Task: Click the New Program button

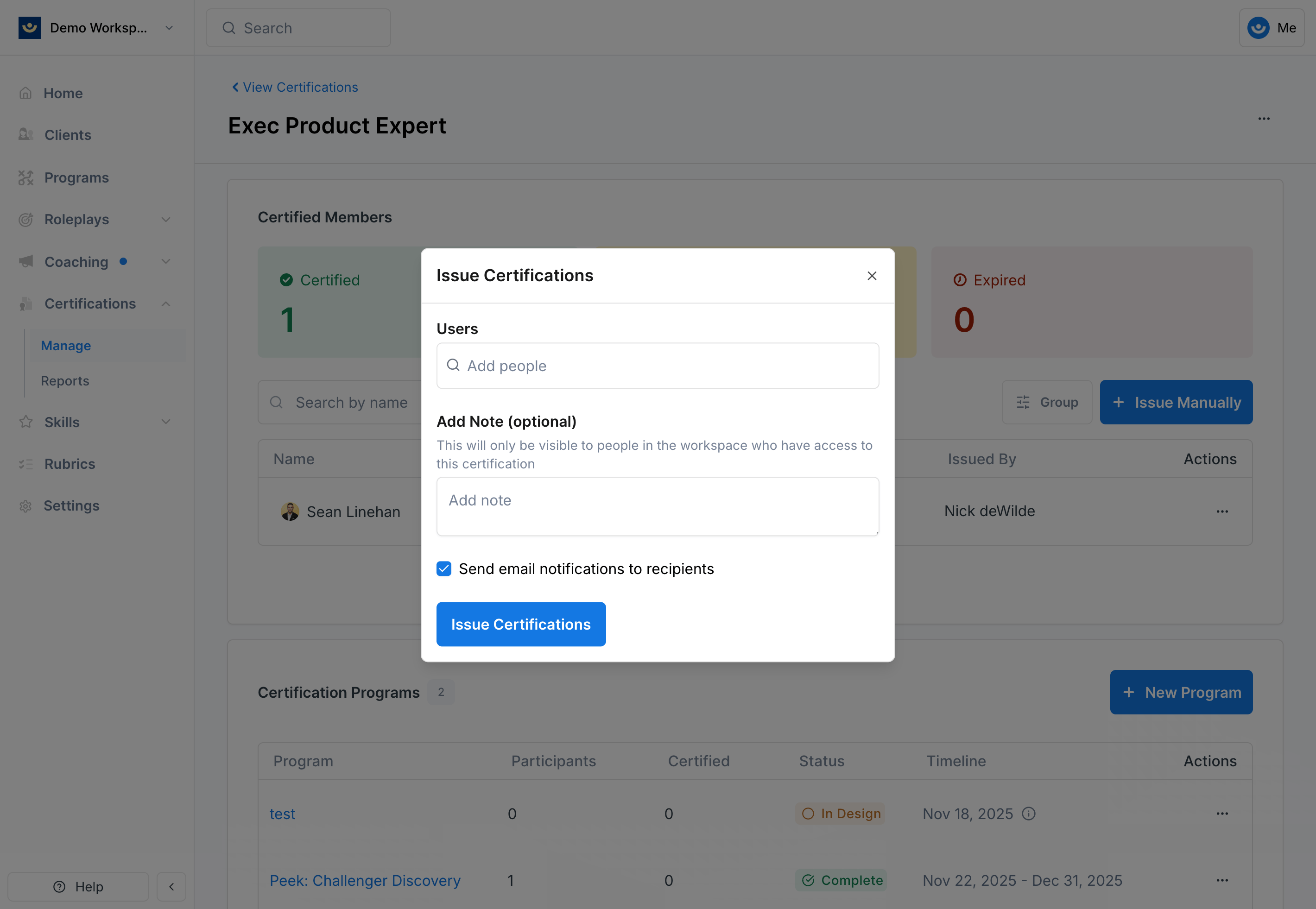Action: [x=1181, y=692]
